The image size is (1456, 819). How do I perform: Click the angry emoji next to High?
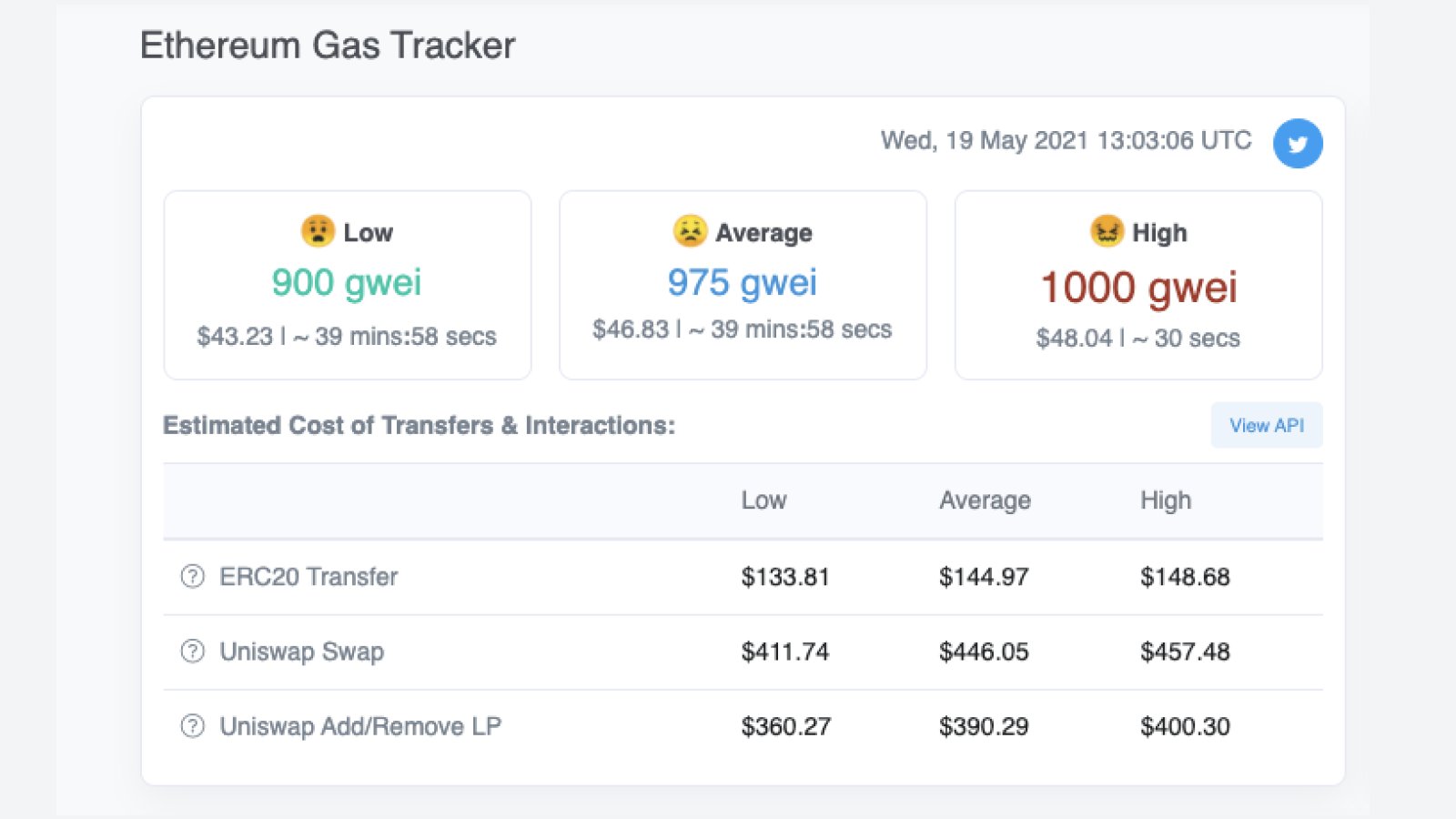point(1107,231)
